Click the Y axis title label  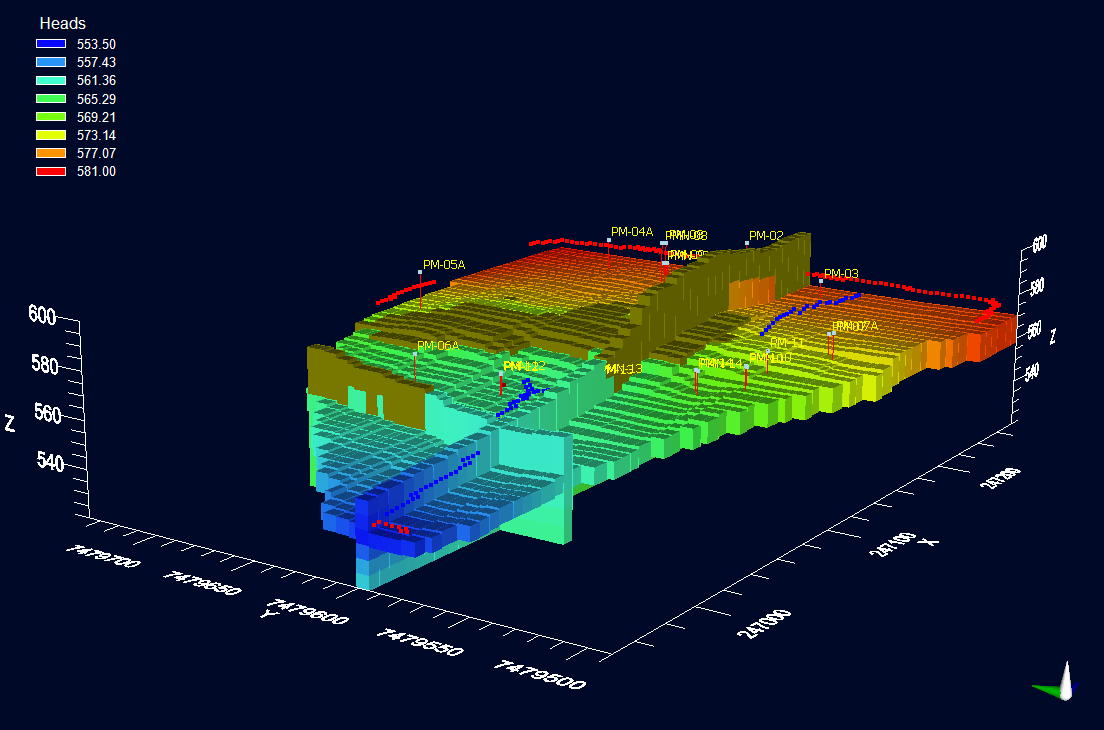[266, 612]
